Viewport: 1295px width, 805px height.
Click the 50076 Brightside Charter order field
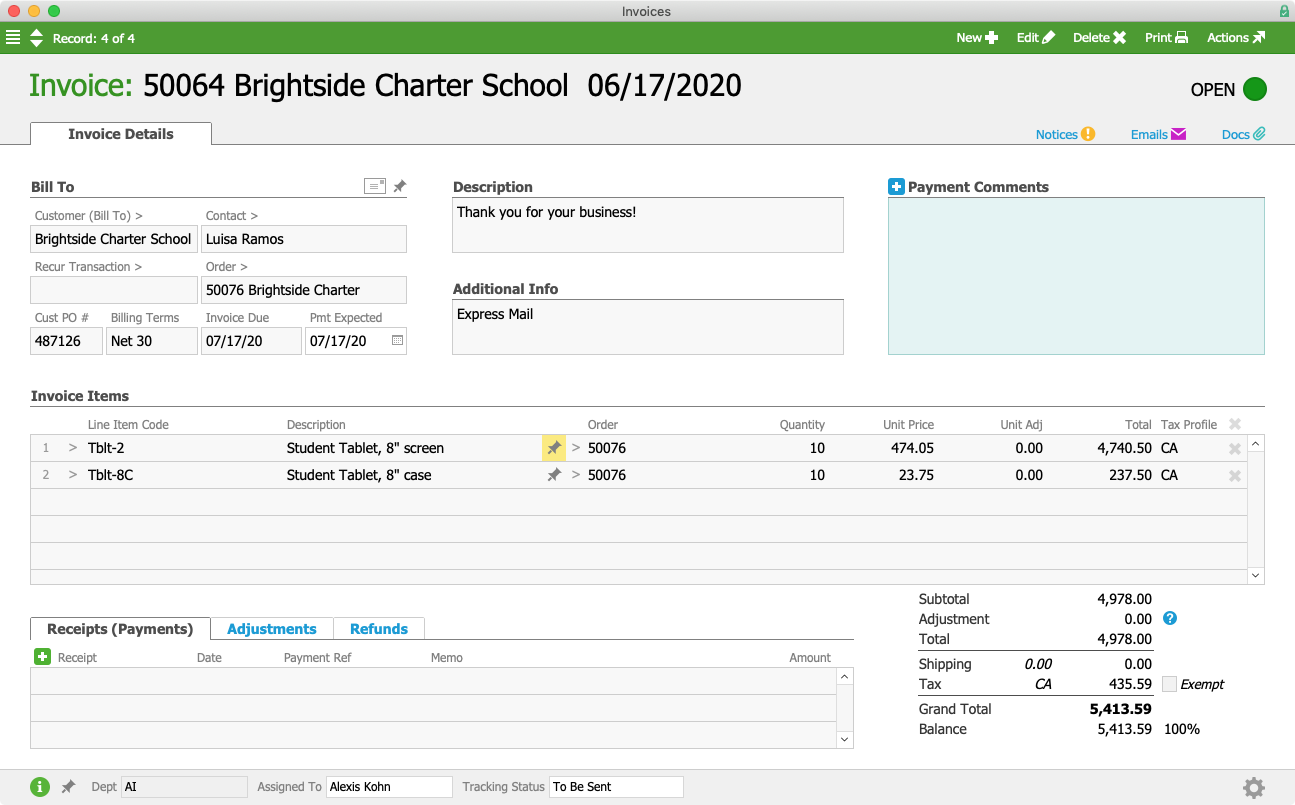click(x=304, y=290)
